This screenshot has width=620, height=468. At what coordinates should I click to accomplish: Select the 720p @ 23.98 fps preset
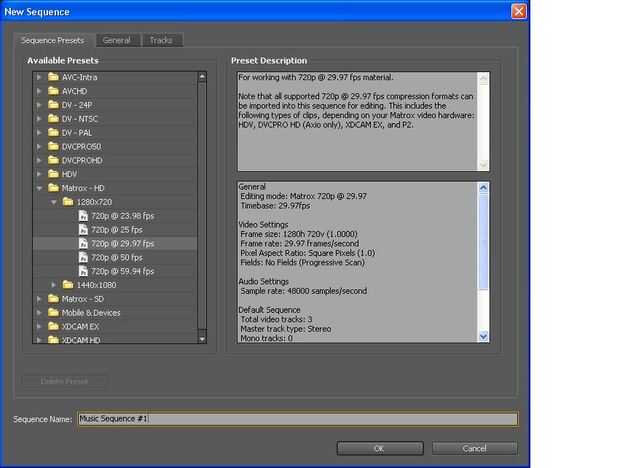pyautogui.click(x=123, y=216)
